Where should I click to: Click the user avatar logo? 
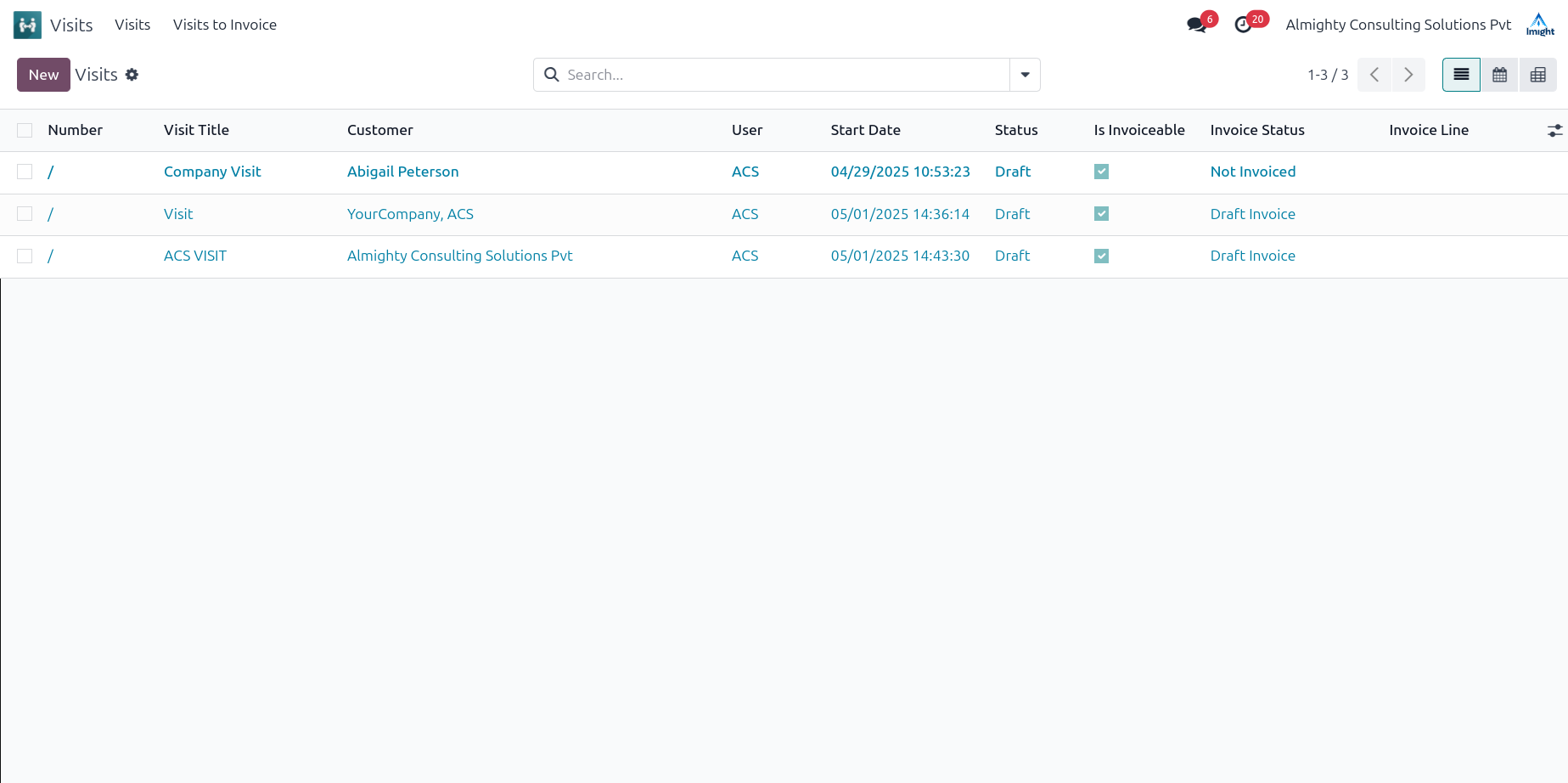click(1540, 25)
